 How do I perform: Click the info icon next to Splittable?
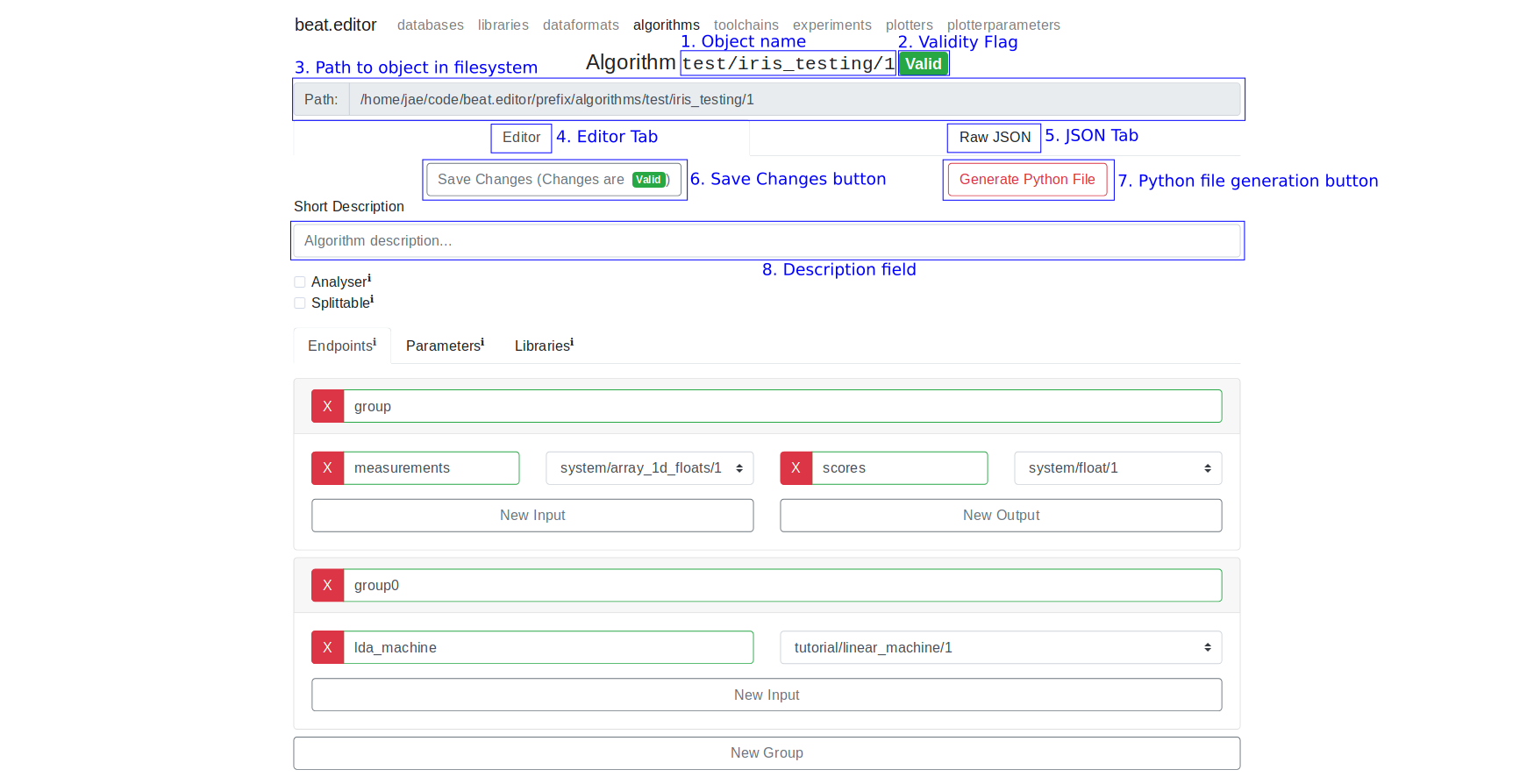pyautogui.click(x=372, y=299)
